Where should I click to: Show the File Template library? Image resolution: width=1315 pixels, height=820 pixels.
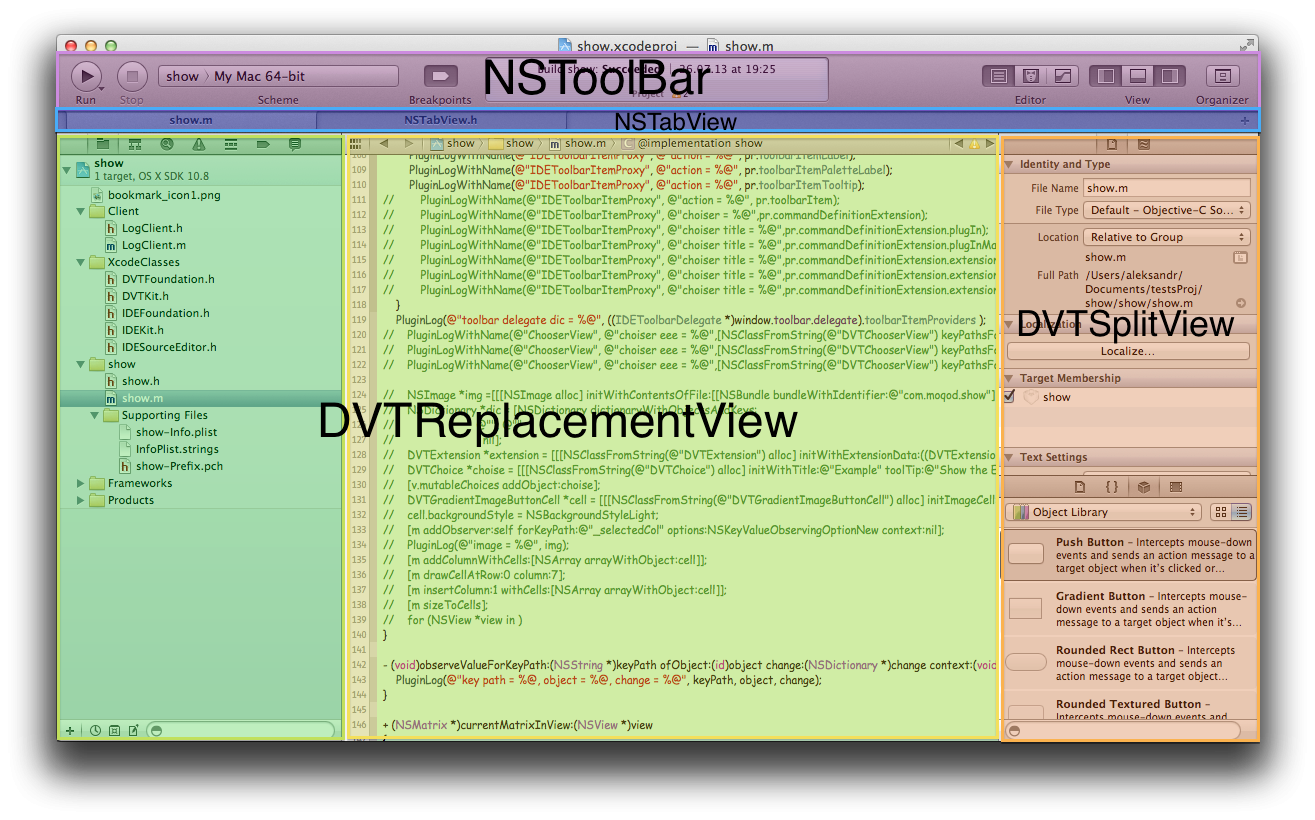pos(1080,487)
